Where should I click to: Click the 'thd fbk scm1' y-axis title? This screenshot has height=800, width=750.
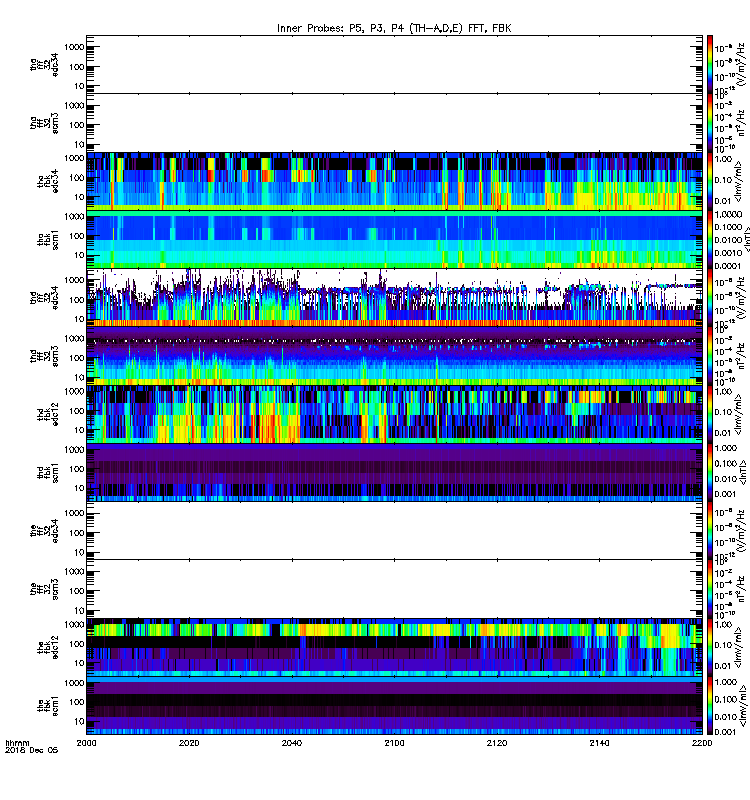(x=47, y=472)
